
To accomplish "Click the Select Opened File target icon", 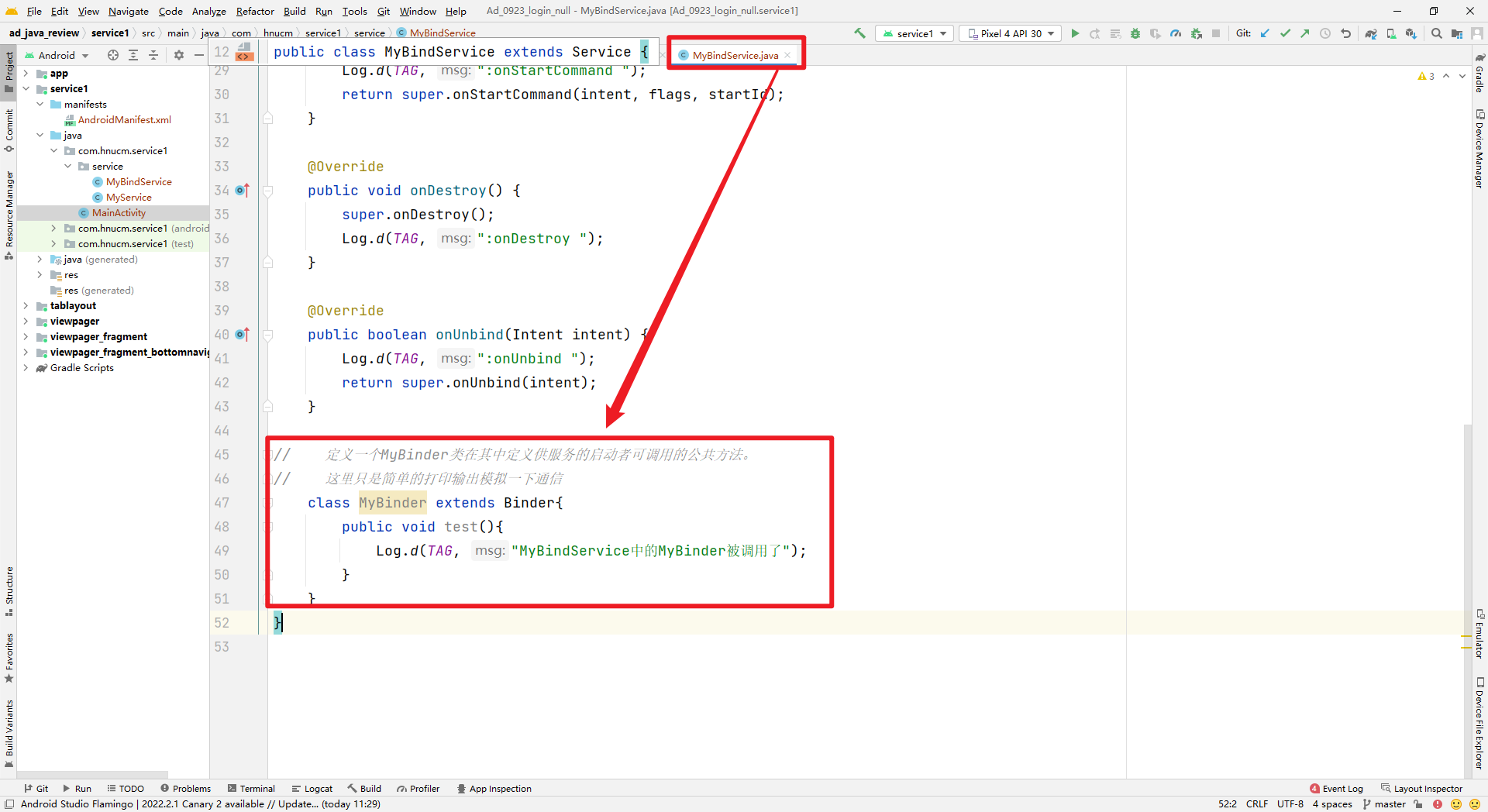I will (113, 55).
